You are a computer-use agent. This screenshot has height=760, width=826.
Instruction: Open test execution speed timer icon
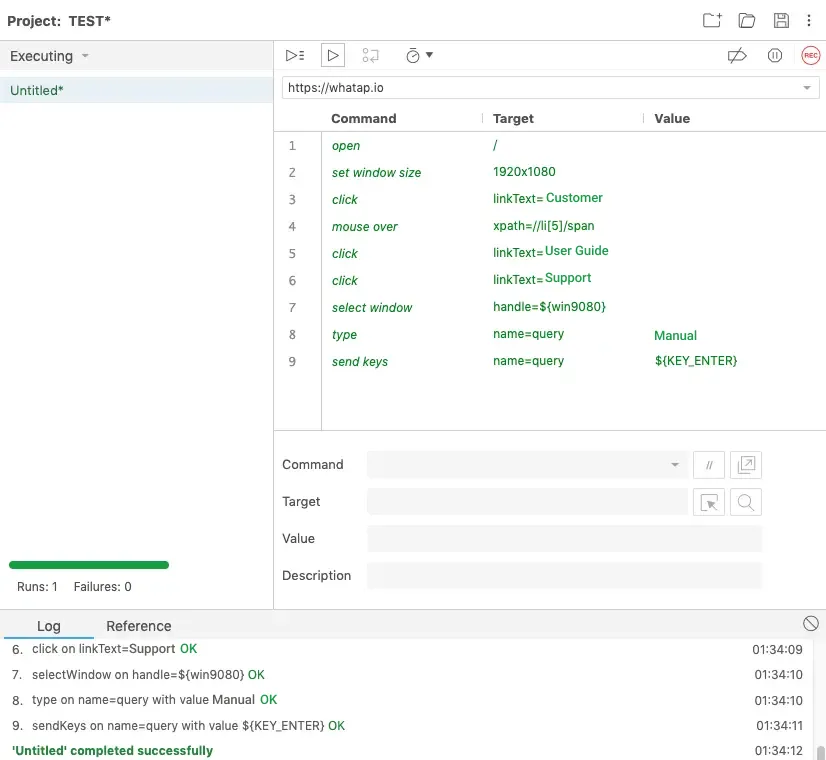(413, 55)
